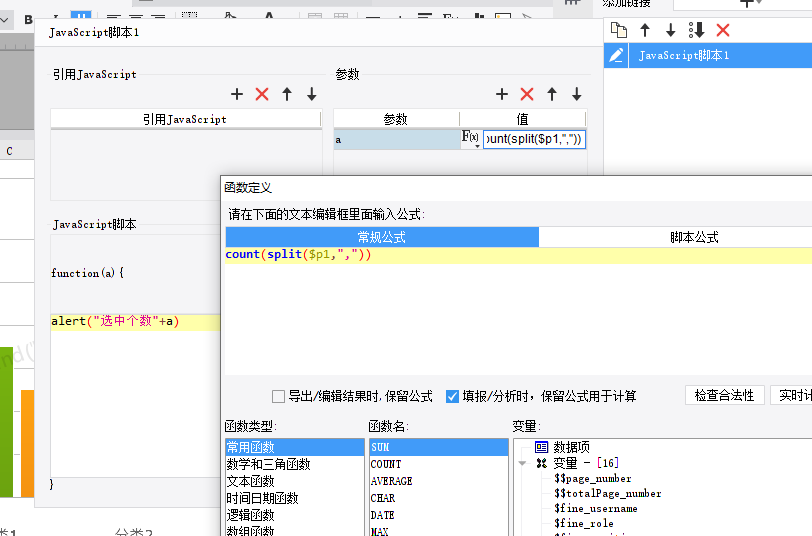Click add icon in 引用JavaScript section
812x536 pixels.
[237, 94]
